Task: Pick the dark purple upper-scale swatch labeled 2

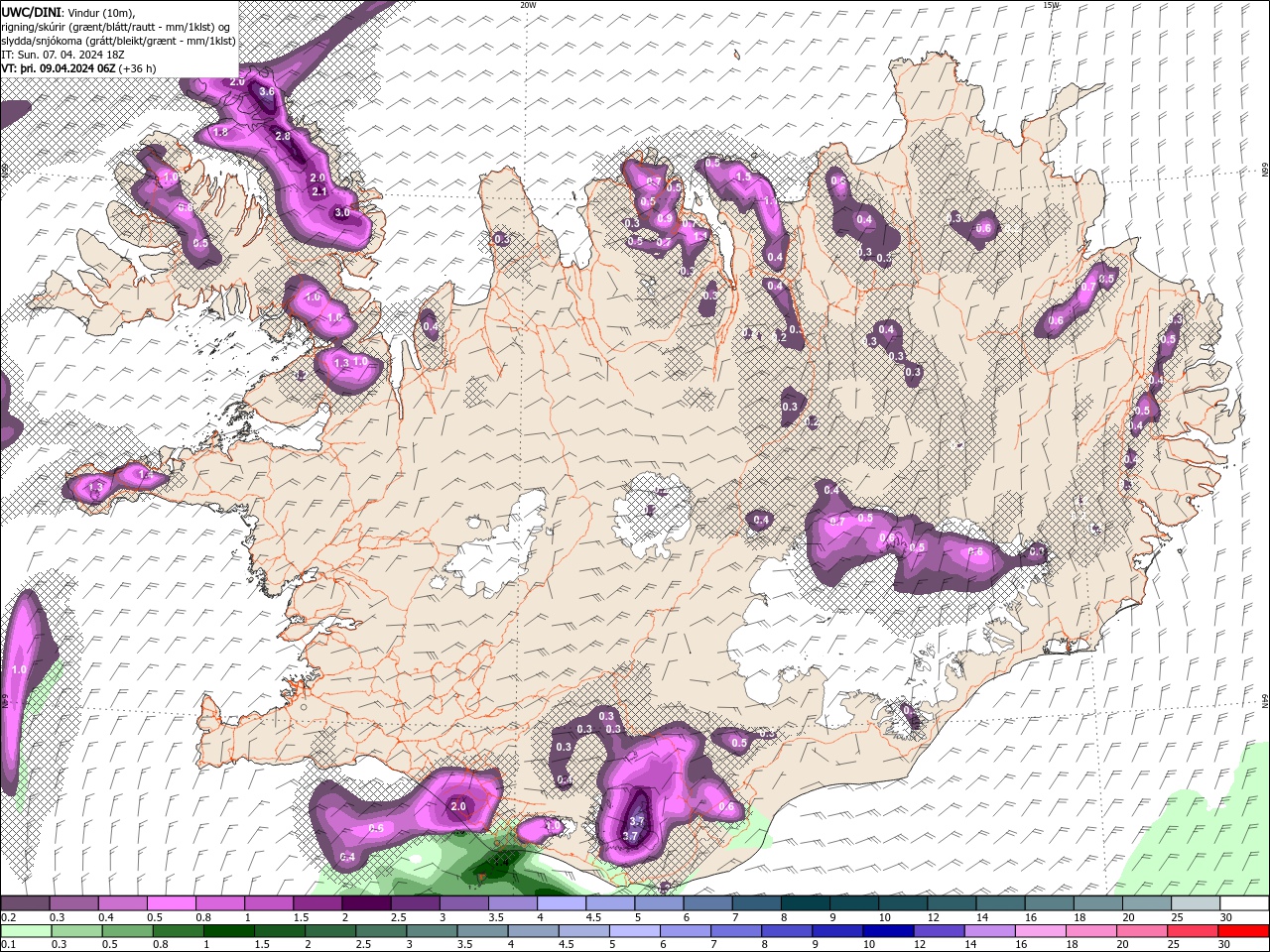Action: 366,903
